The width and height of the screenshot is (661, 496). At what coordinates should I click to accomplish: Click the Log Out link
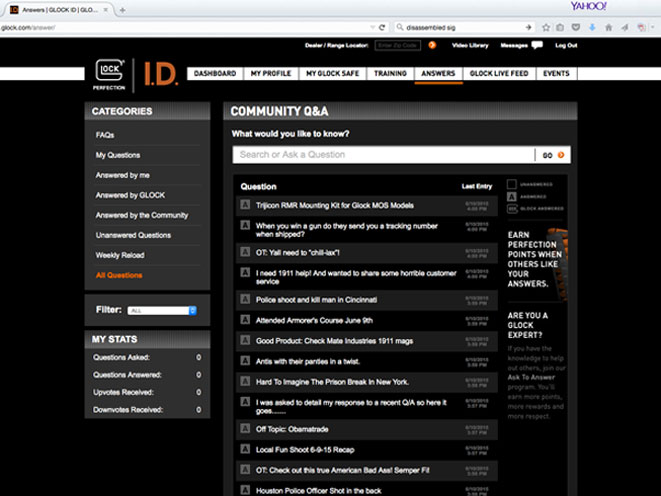(x=566, y=45)
